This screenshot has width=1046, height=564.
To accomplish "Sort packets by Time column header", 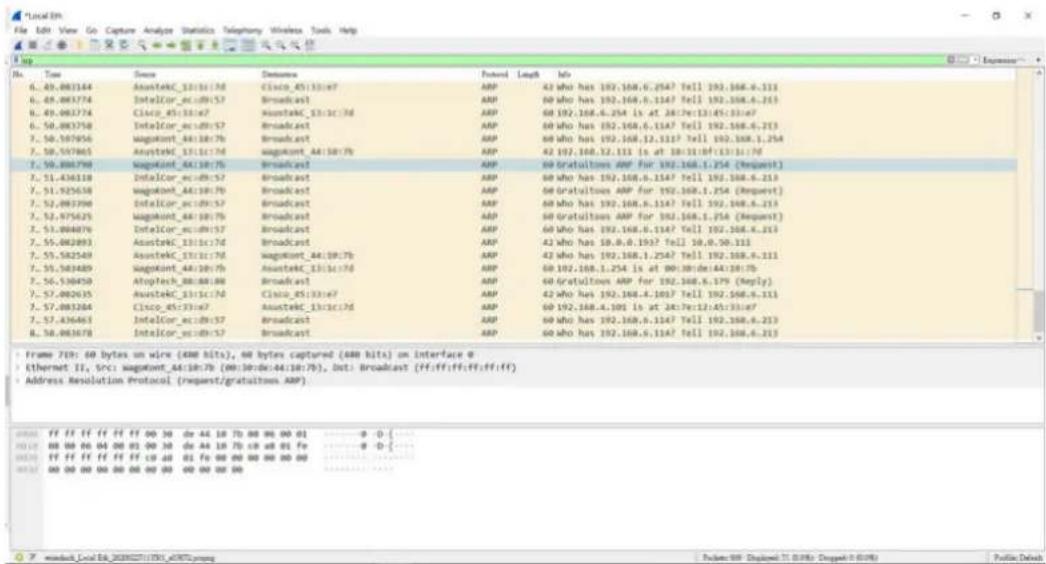I will (52, 74).
